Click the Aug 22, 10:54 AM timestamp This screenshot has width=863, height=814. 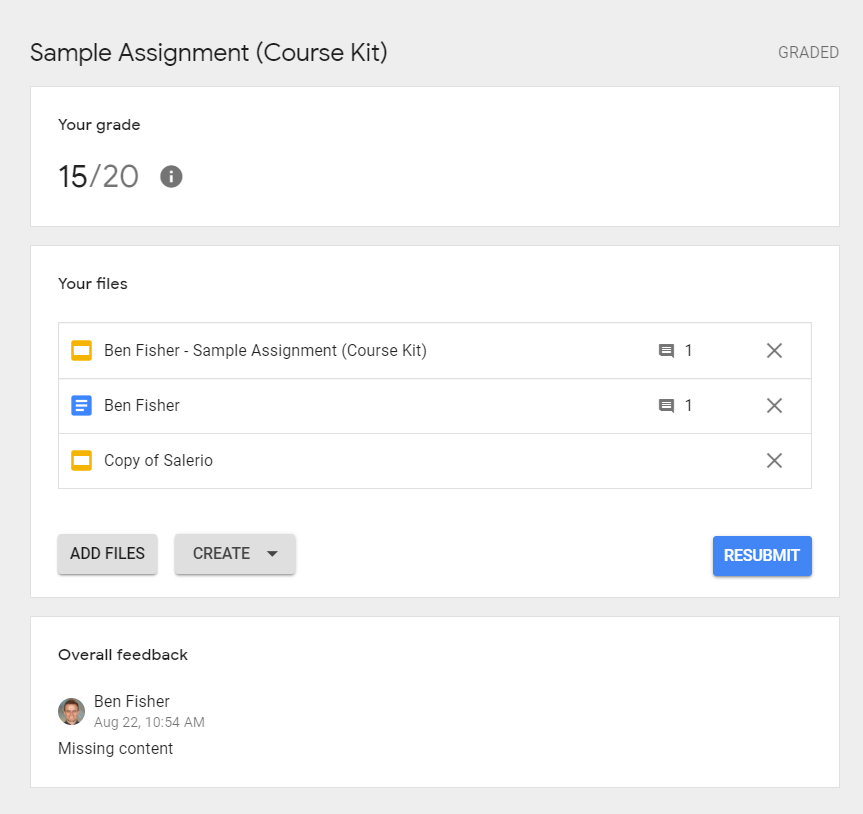[149, 722]
